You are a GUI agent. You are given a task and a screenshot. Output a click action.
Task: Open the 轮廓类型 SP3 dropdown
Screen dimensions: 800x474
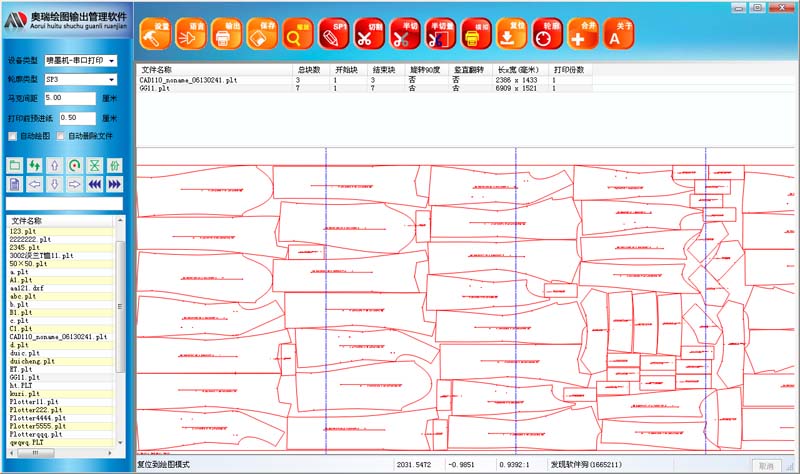[x=81, y=80]
